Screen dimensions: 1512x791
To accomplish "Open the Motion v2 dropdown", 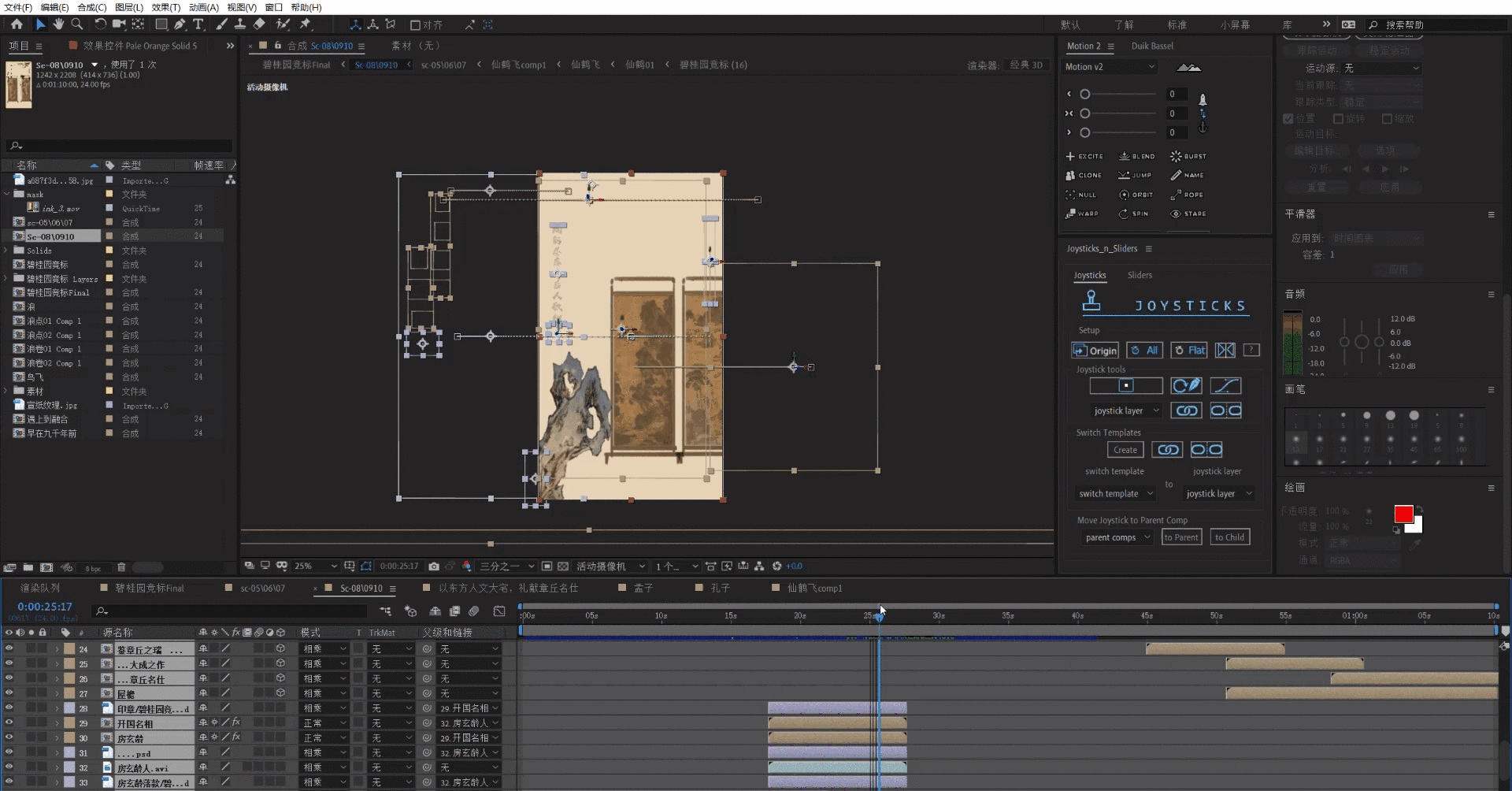I will click(x=1110, y=67).
